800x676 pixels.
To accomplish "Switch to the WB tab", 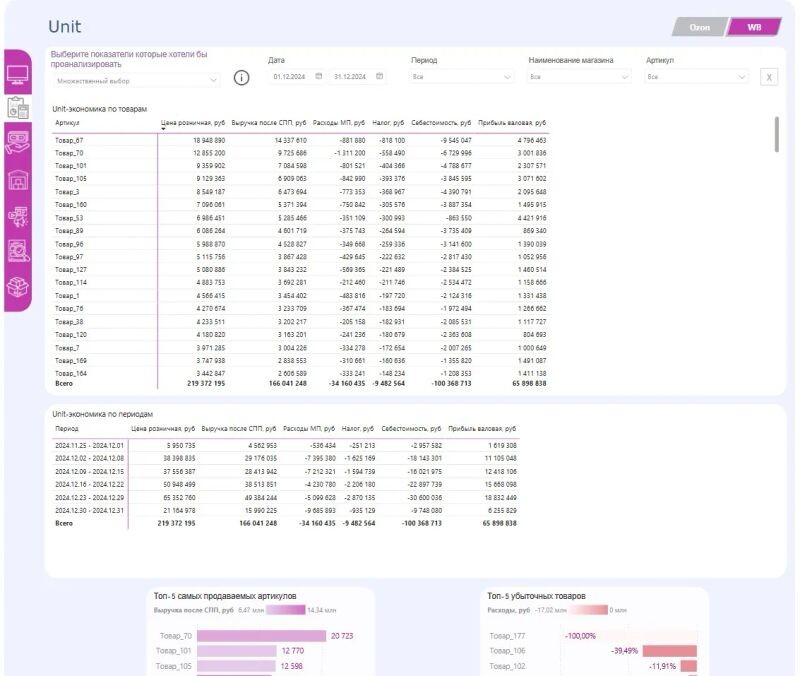I will click(754, 27).
